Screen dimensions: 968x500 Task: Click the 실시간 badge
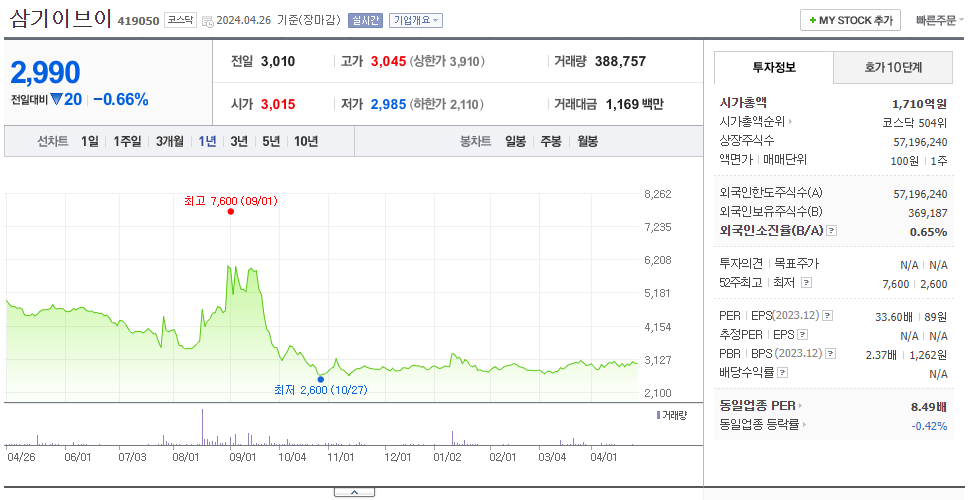click(x=365, y=20)
